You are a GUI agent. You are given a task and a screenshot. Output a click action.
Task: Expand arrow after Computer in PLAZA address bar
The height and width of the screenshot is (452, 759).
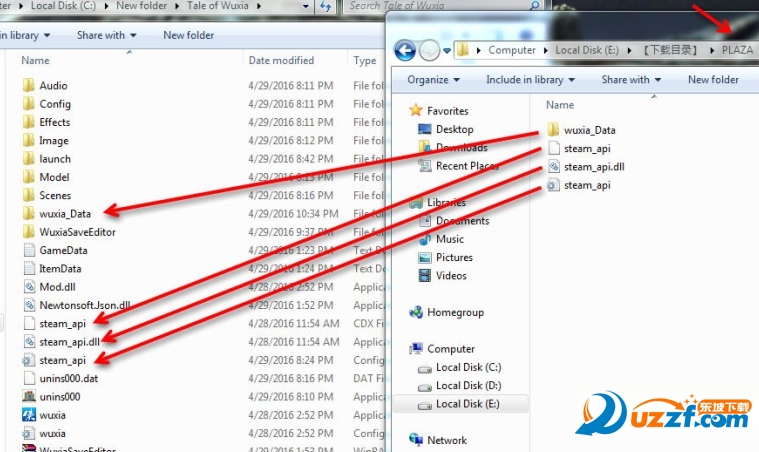tap(546, 50)
